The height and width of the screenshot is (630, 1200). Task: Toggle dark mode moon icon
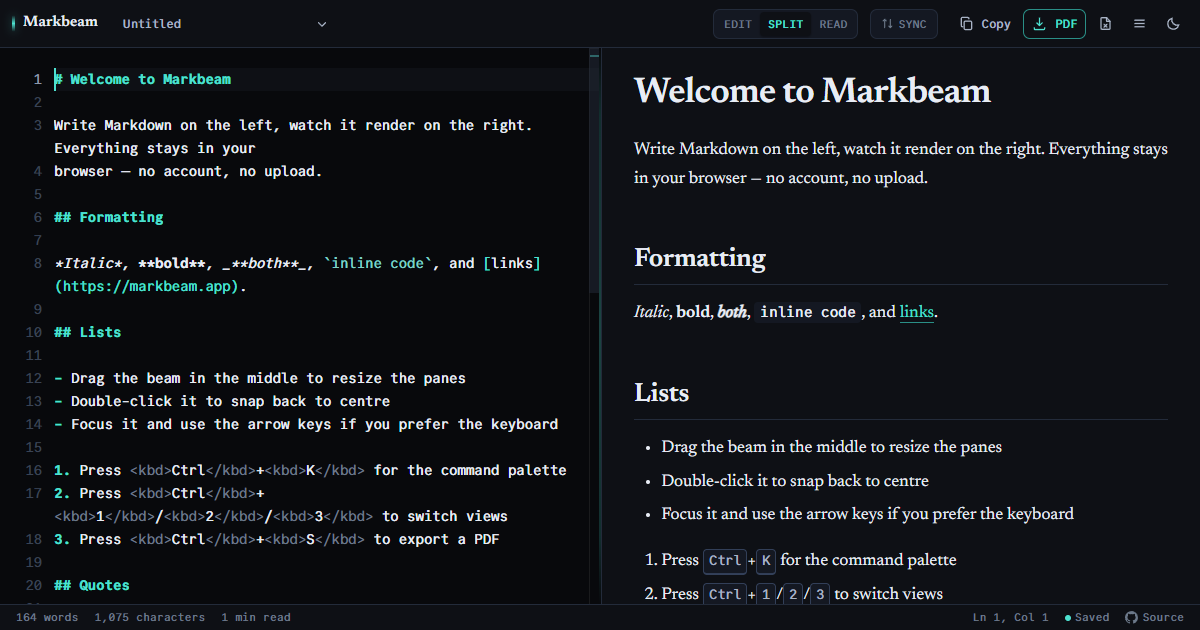click(1173, 24)
